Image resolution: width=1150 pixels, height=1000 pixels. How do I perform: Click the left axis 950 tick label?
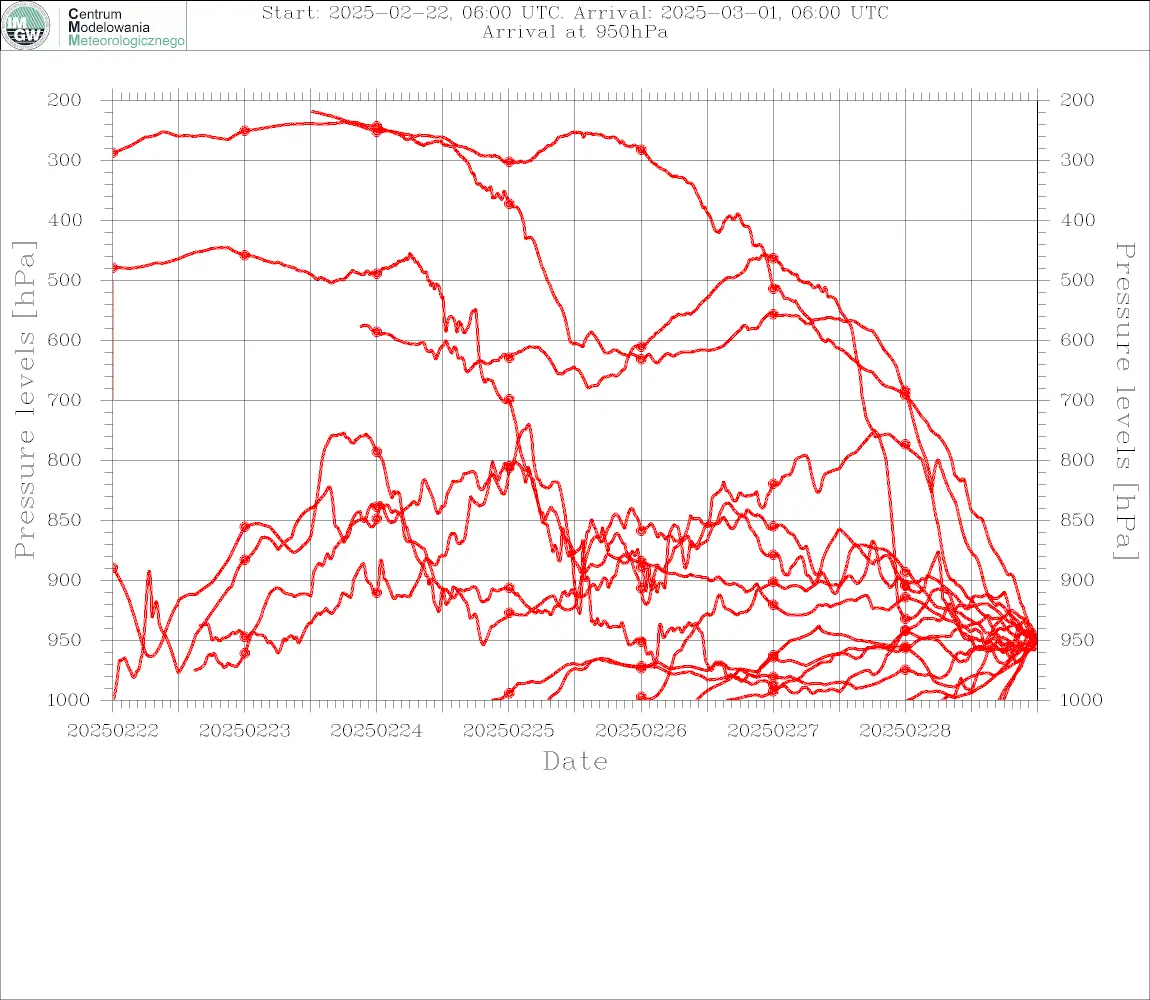65,640
